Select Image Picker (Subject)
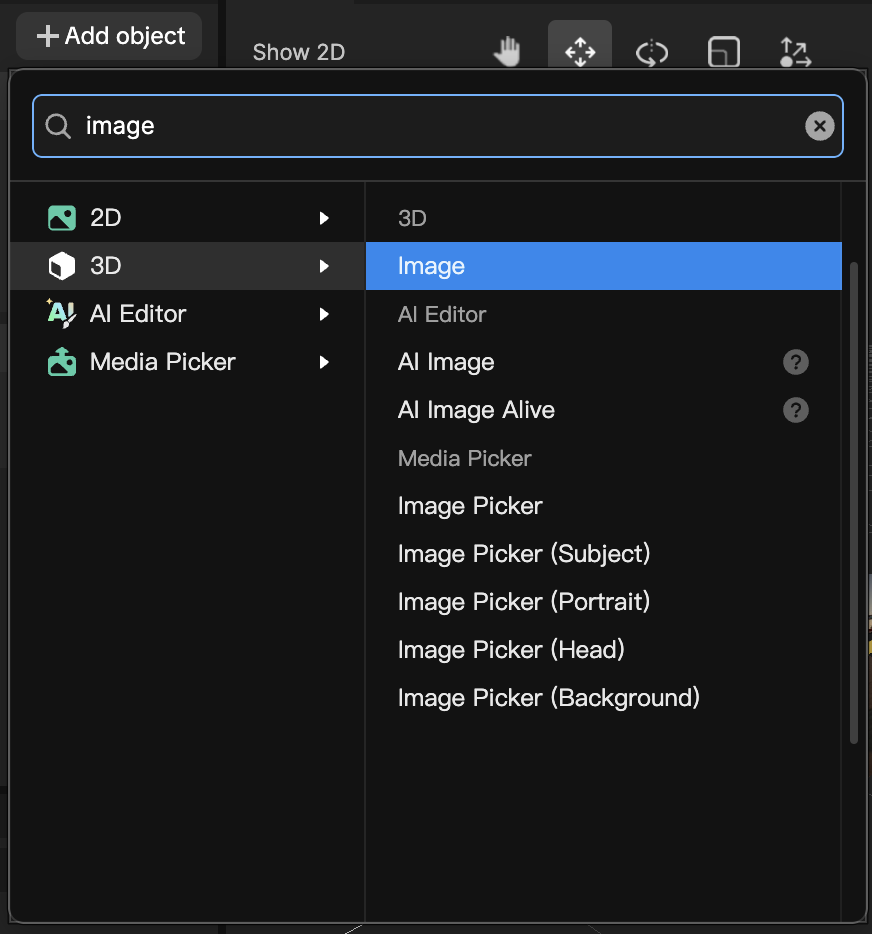 click(x=603, y=554)
